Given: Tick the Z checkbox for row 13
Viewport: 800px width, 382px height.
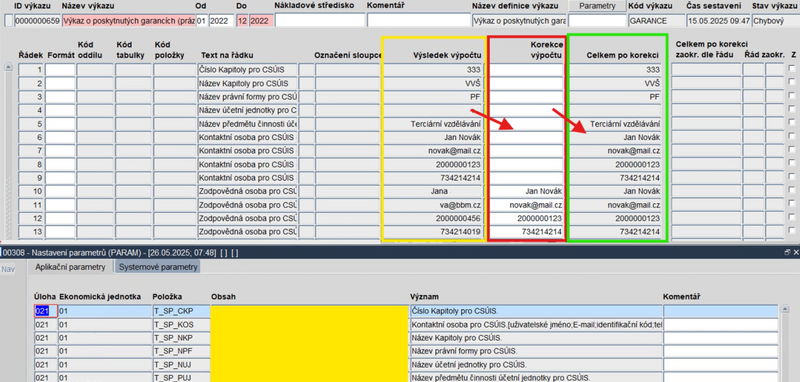Looking at the screenshot, I should [791, 231].
